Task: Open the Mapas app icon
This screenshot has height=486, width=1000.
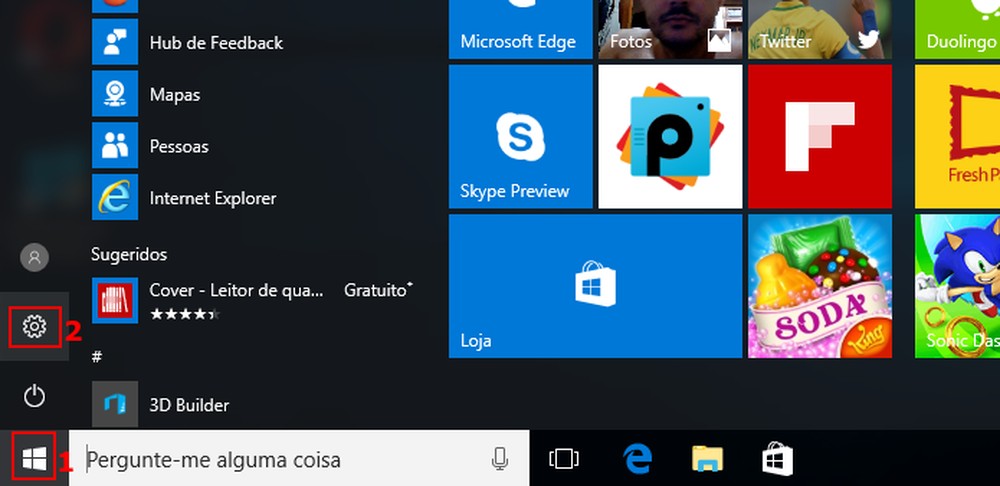Action: (x=115, y=94)
